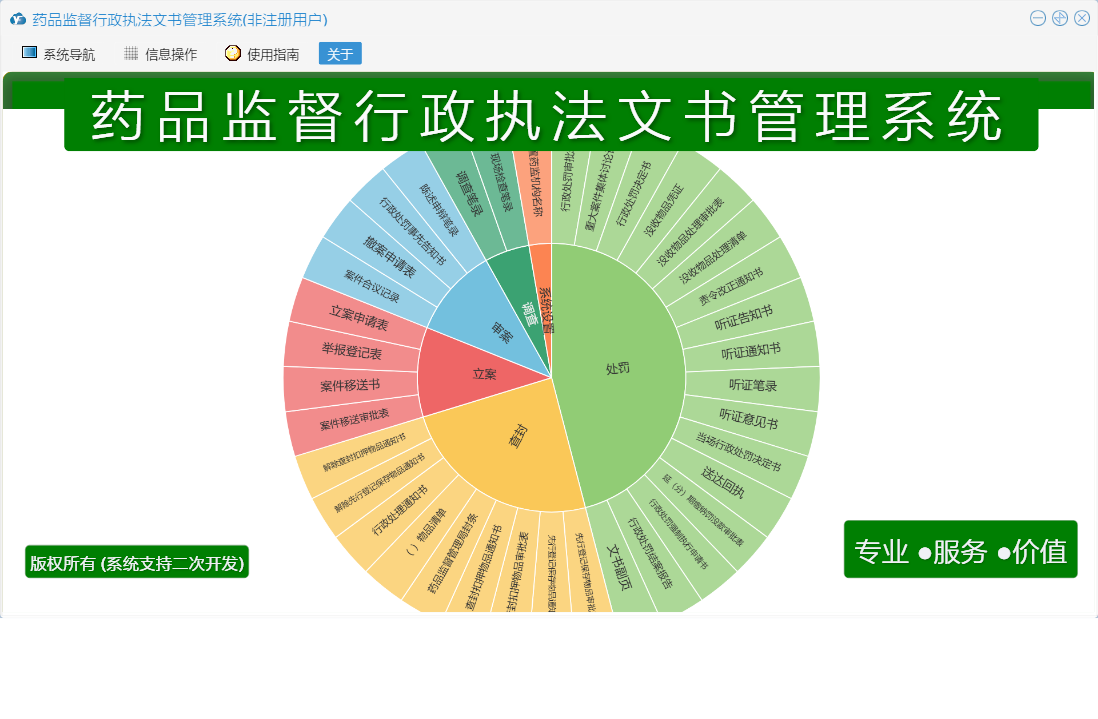The image size is (1098, 719).
Task: Select the 文书副页 segment
Action: click(x=618, y=566)
